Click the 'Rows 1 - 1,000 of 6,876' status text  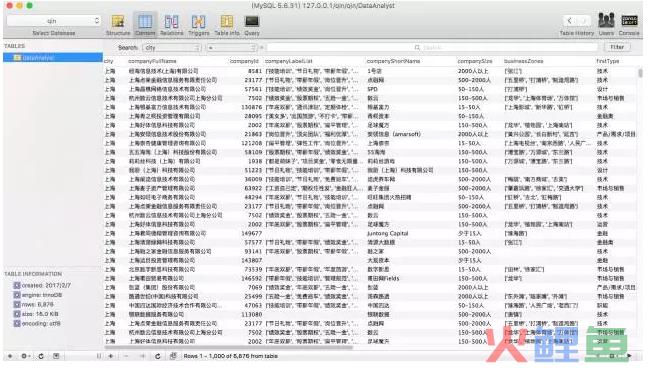coord(231,356)
